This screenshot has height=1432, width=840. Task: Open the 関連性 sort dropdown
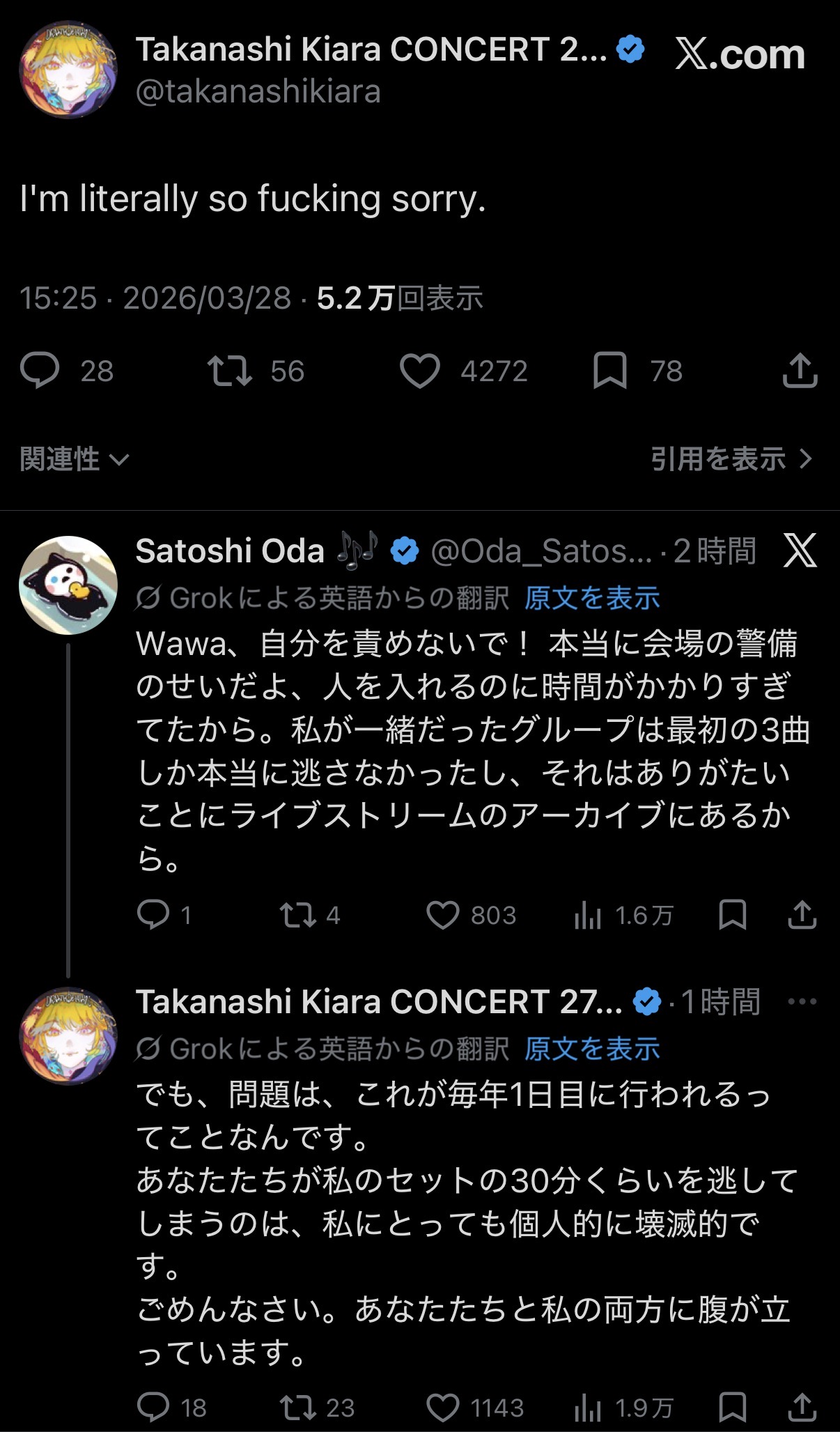pyautogui.click(x=74, y=459)
